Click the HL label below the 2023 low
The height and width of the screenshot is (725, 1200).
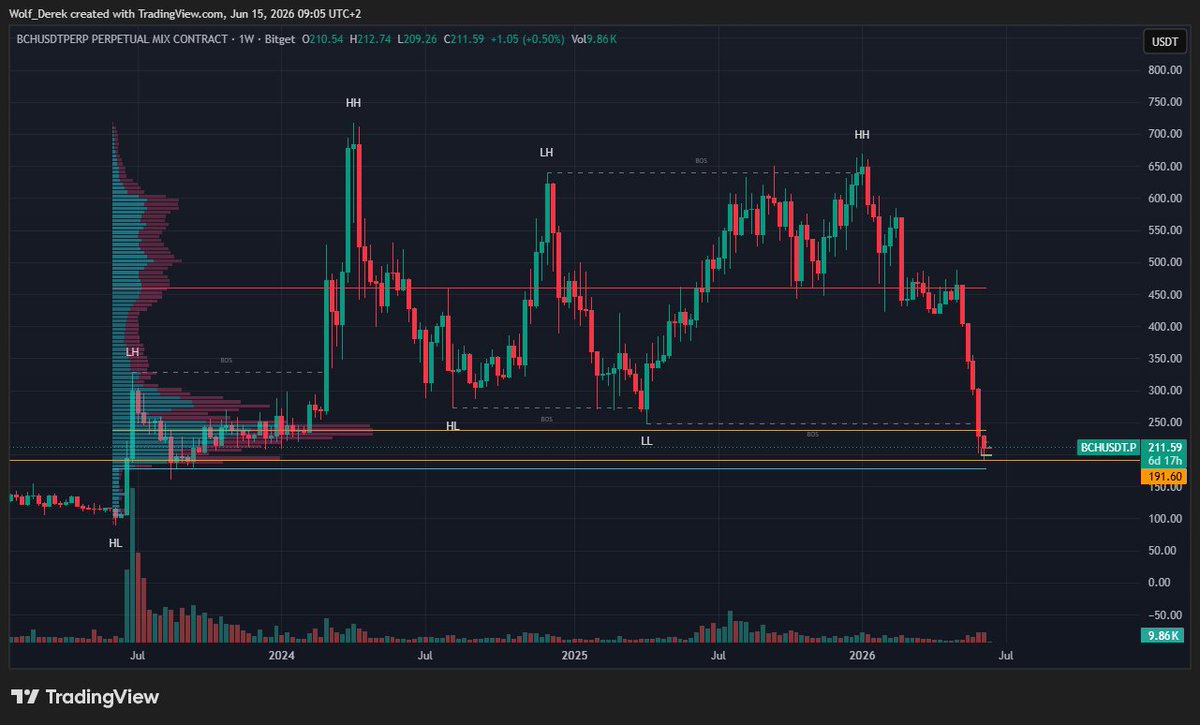click(x=115, y=543)
